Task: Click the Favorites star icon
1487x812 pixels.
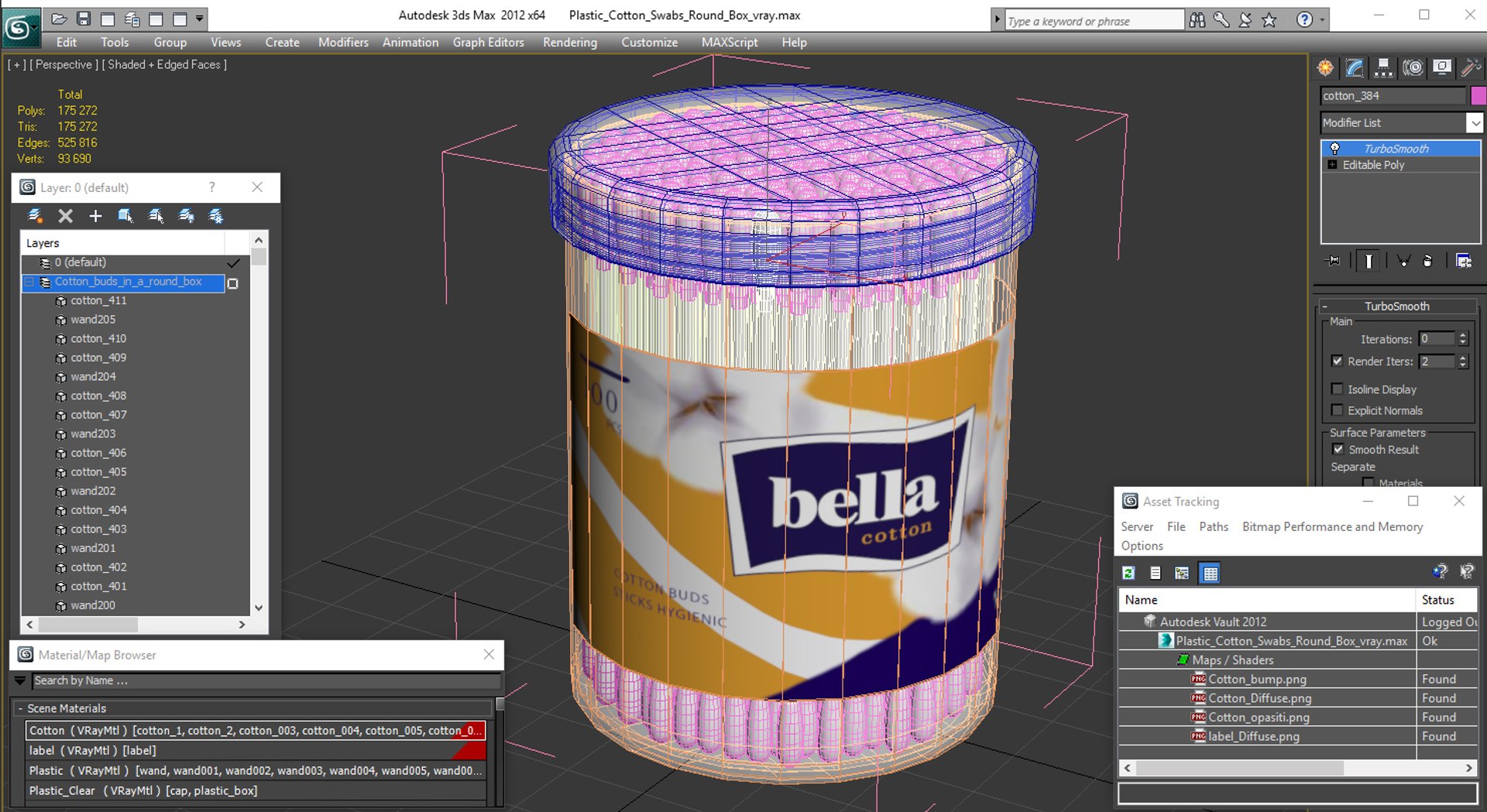Action: pos(1269,20)
